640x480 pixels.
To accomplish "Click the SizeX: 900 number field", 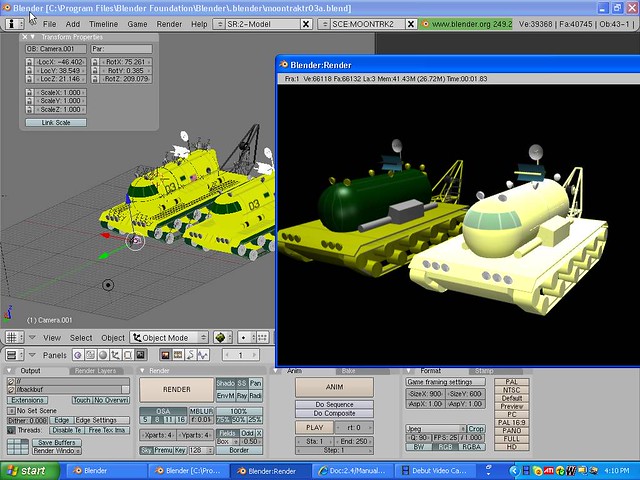I will coord(425,394).
